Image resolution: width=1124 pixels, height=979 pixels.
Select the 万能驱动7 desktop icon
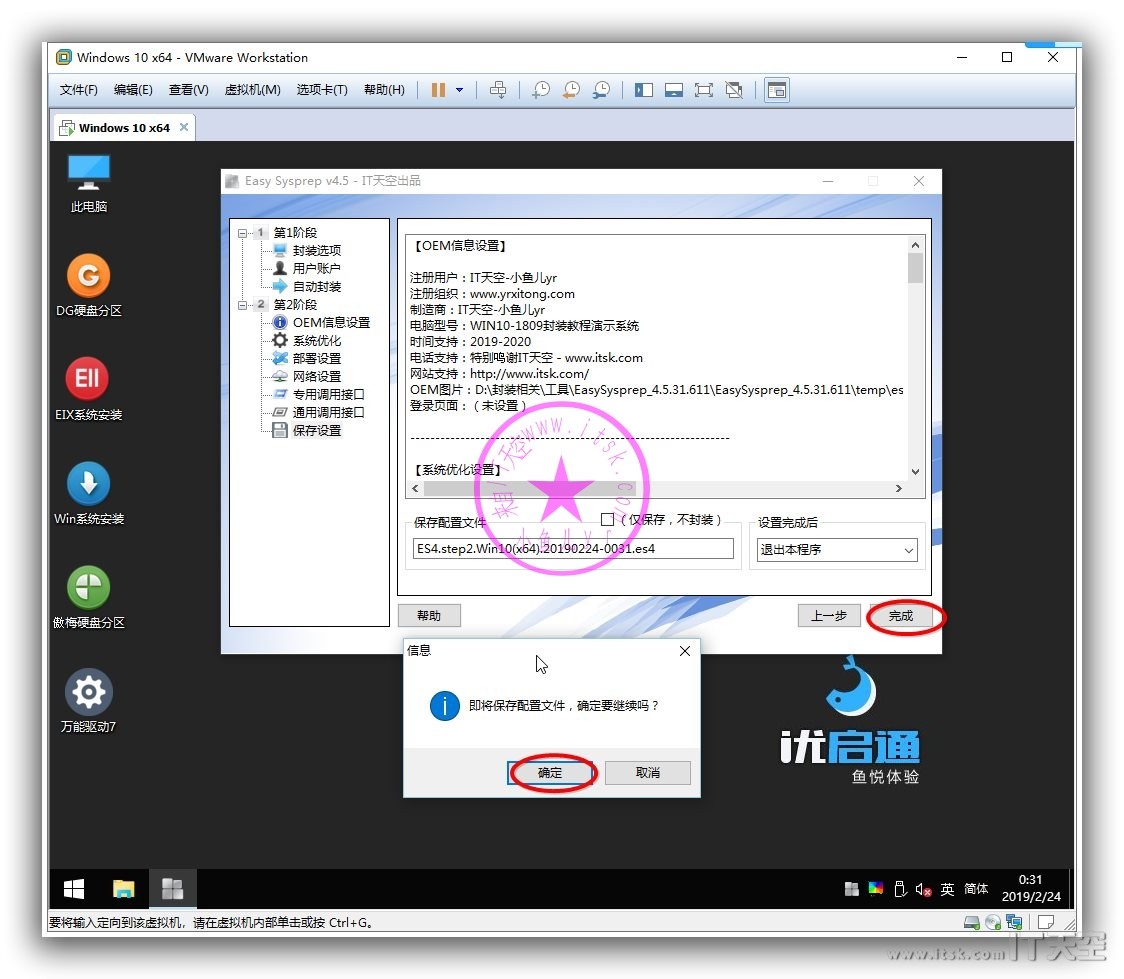tap(88, 702)
